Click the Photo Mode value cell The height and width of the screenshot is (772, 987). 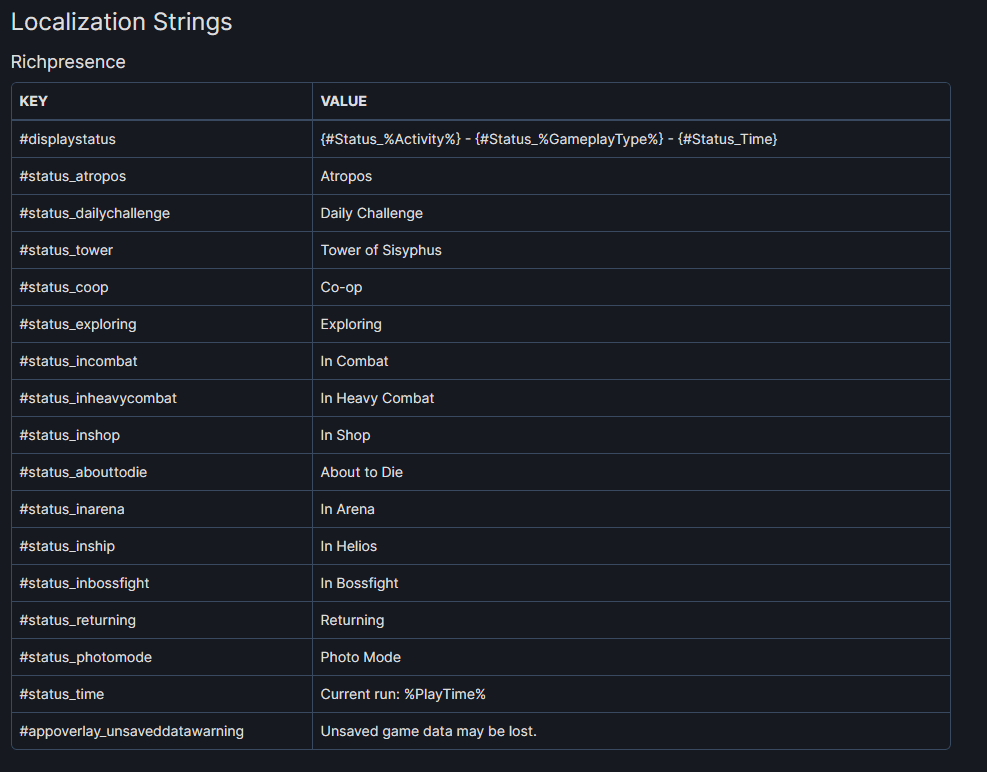pyautogui.click(x=360, y=657)
